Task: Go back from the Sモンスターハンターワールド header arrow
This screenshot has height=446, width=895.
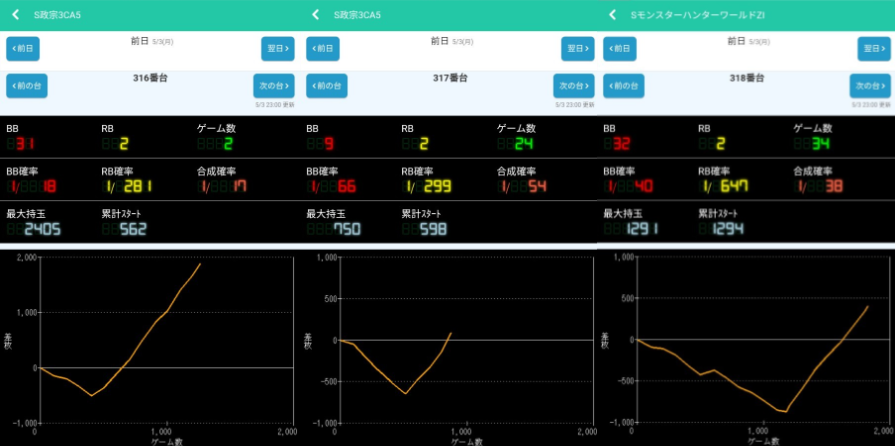Action: pyautogui.click(x=613, y=15)
